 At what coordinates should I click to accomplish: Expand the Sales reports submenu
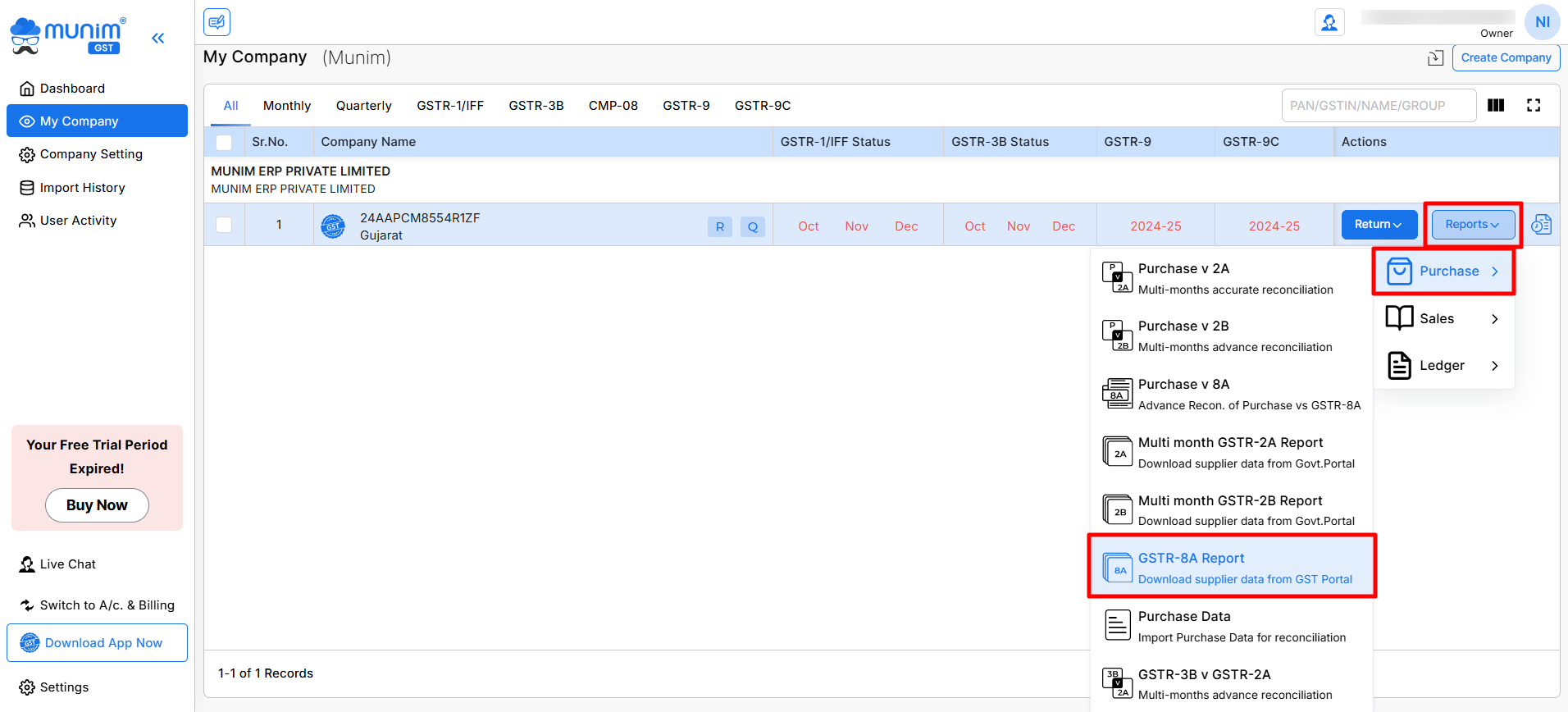(1443, 319)
